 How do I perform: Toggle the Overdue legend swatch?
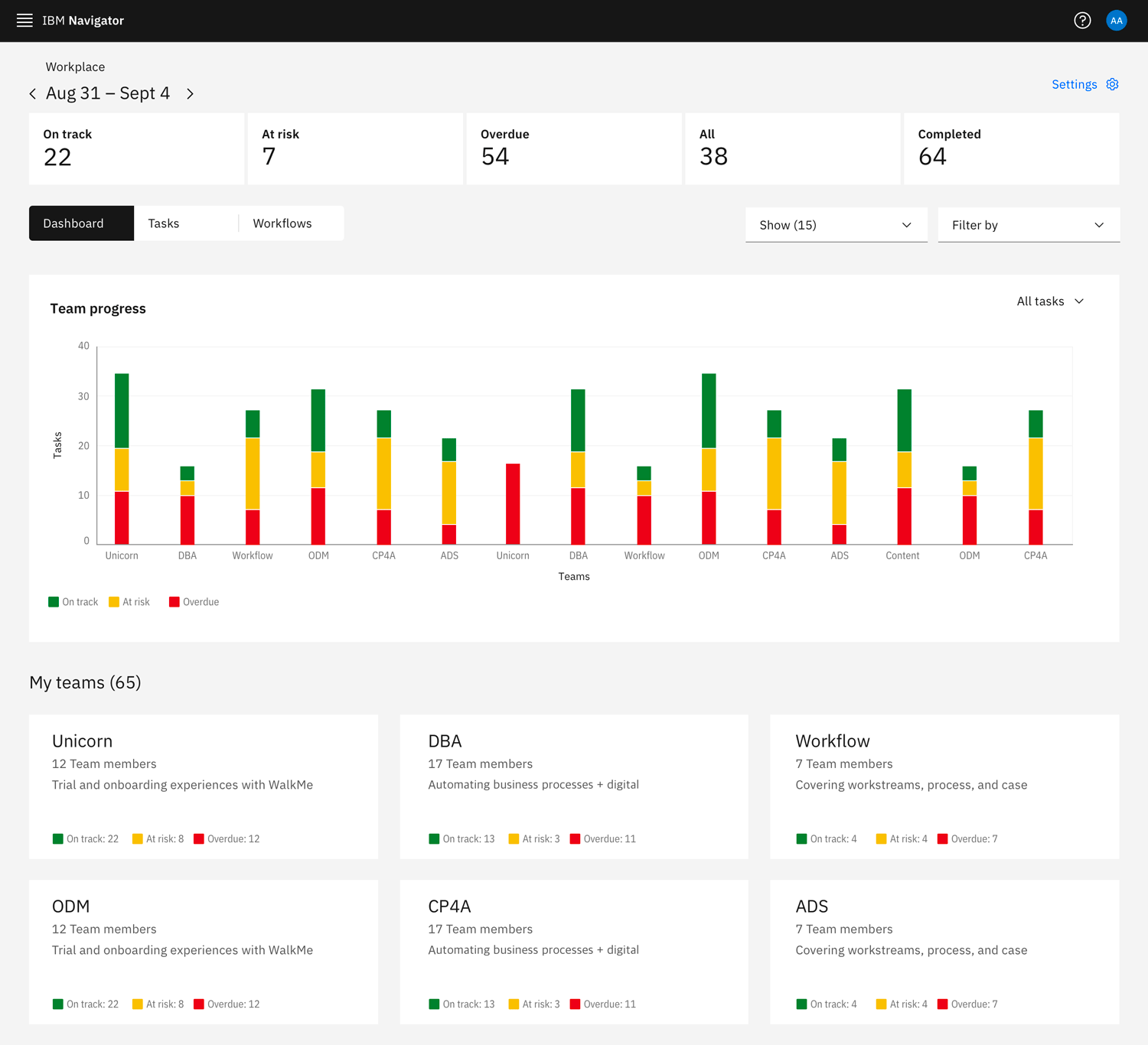[x=174, y=602]
